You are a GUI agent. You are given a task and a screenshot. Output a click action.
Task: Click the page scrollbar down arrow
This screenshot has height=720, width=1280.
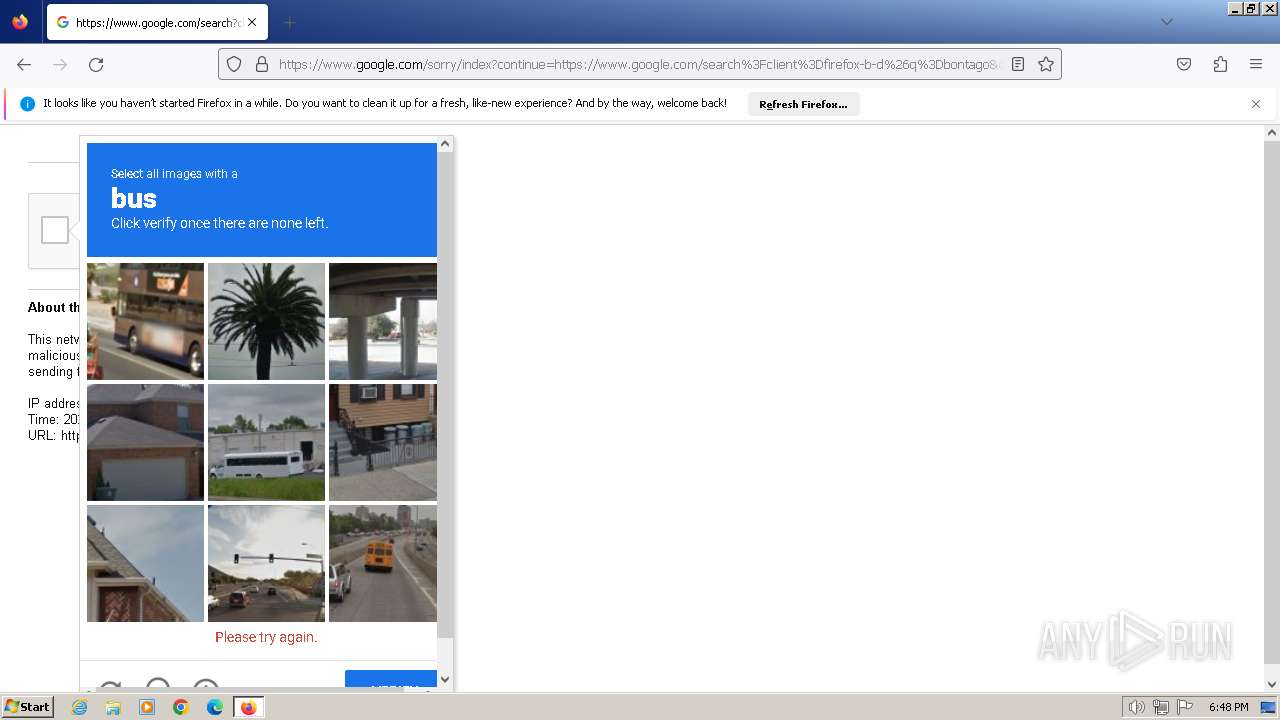tap(1272, 684)
